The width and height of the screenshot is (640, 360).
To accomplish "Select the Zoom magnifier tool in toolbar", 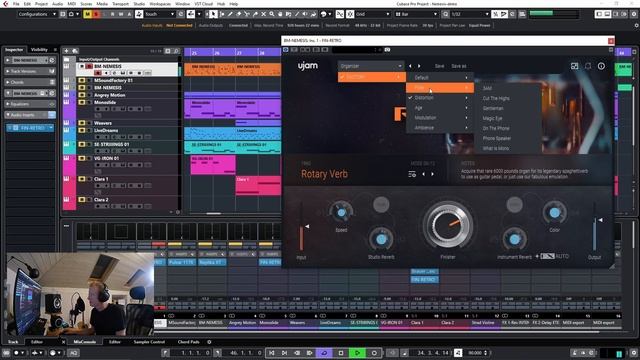I will tap(272, 14).
